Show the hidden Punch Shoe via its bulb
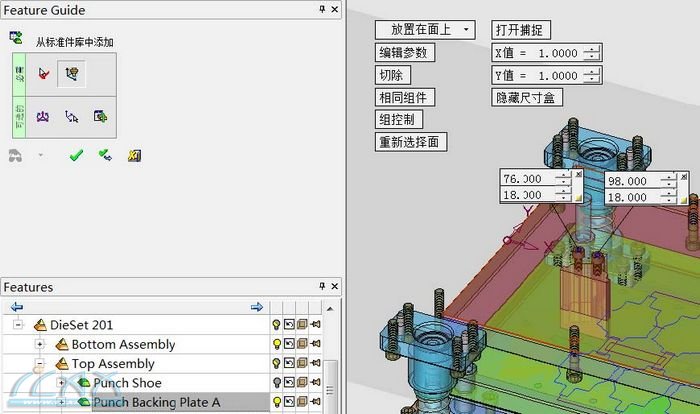700x414 pixels. [276, 383]
